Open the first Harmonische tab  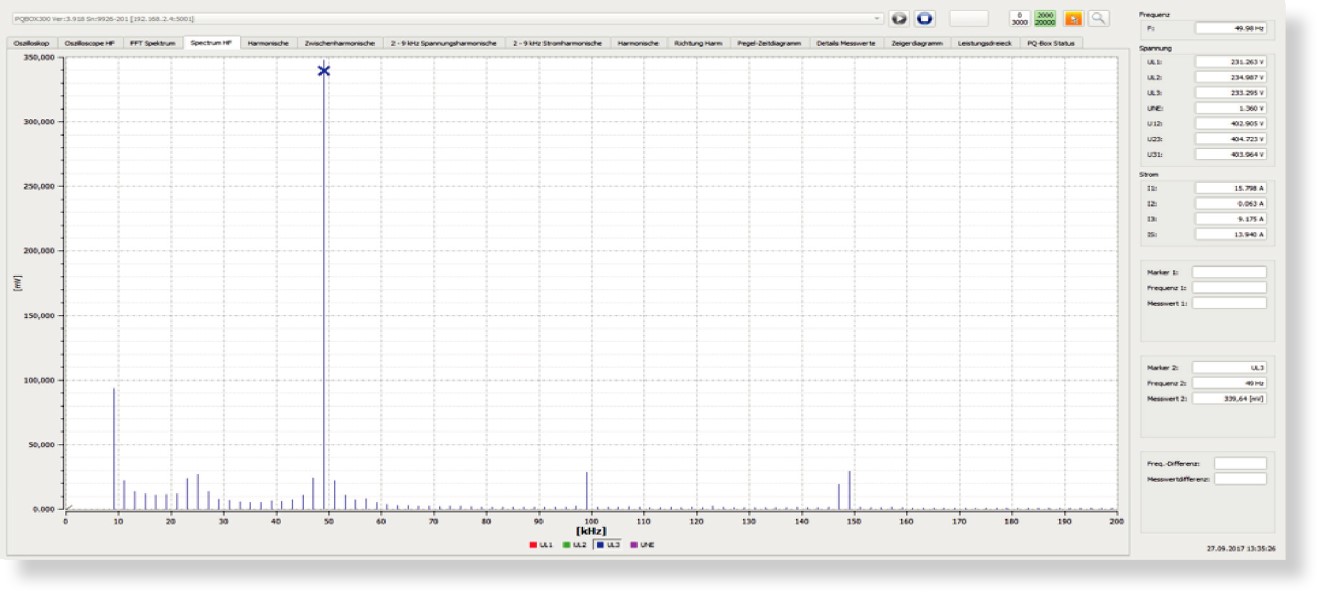(x=268, y=43)
